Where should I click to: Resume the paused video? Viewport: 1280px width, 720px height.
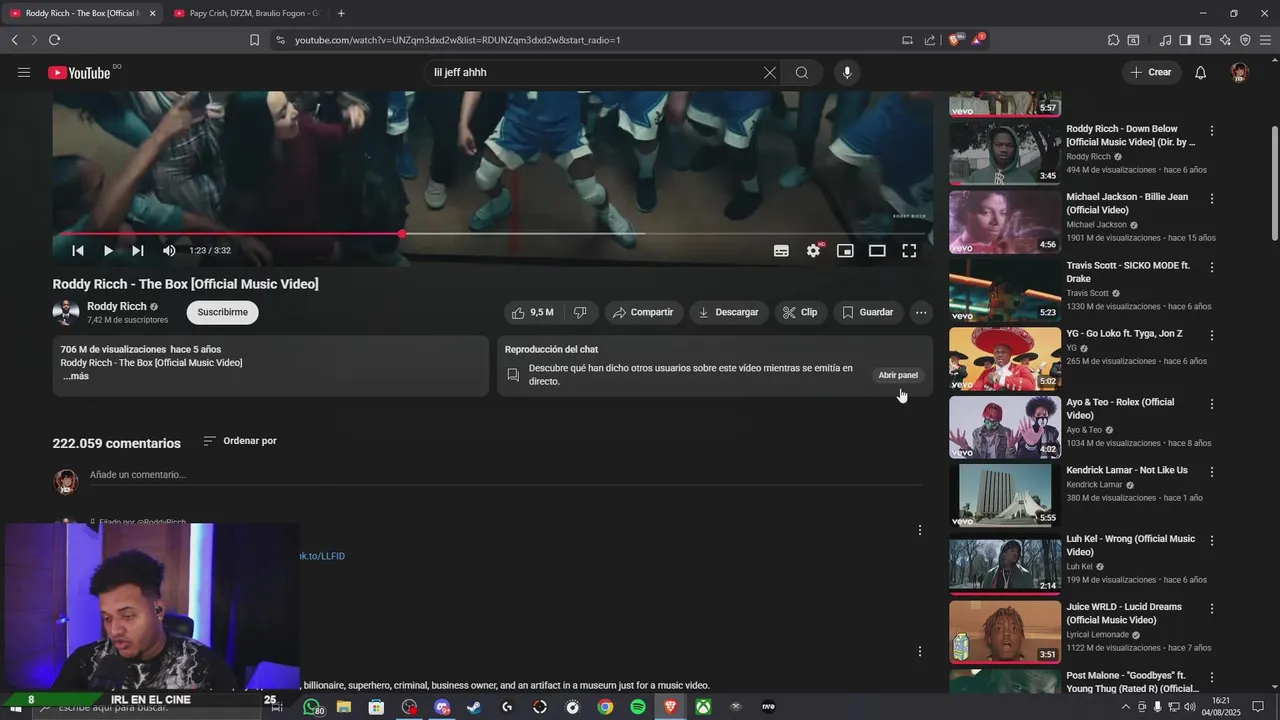(x=108, y=251)
